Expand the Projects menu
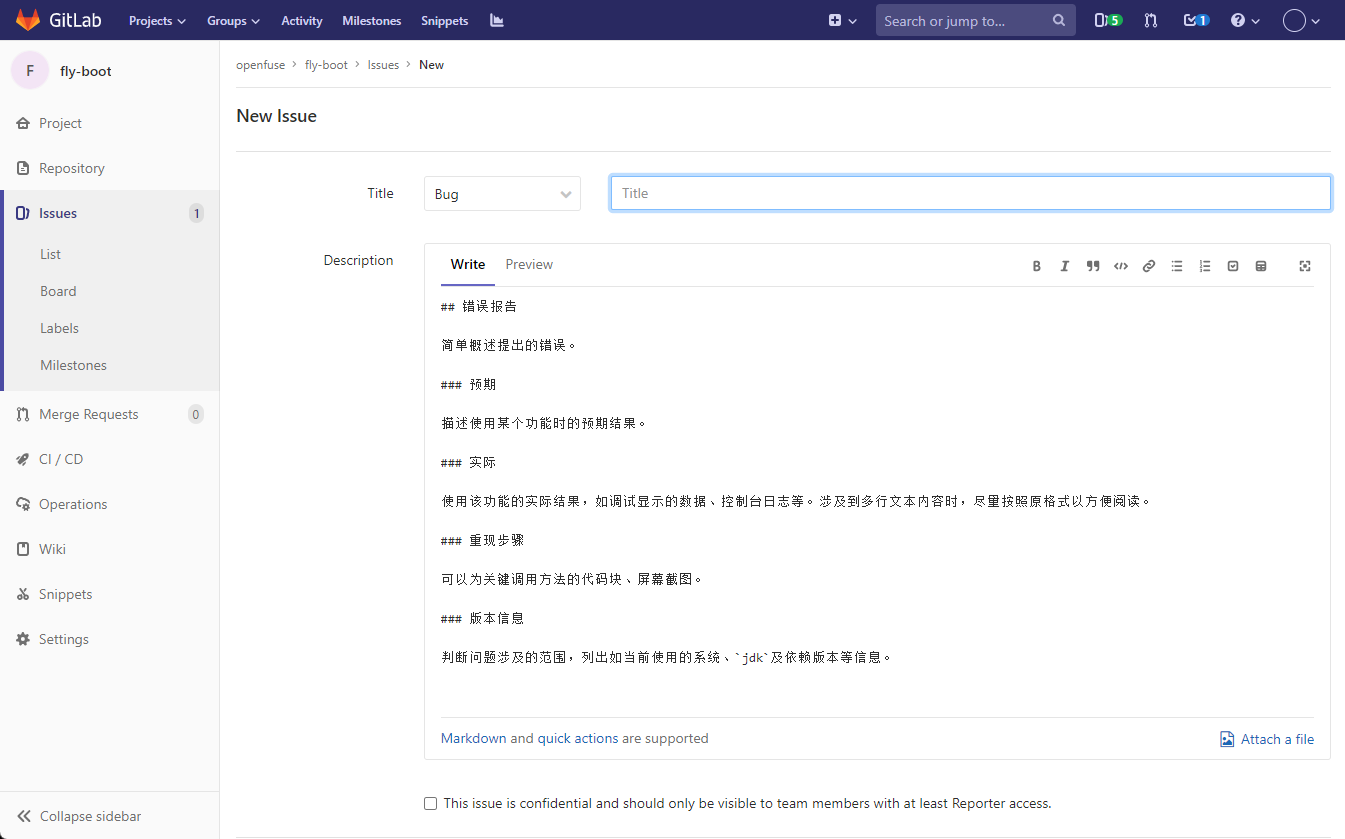This screenshot has height=839, width=1345. click(x=157, y=20)
